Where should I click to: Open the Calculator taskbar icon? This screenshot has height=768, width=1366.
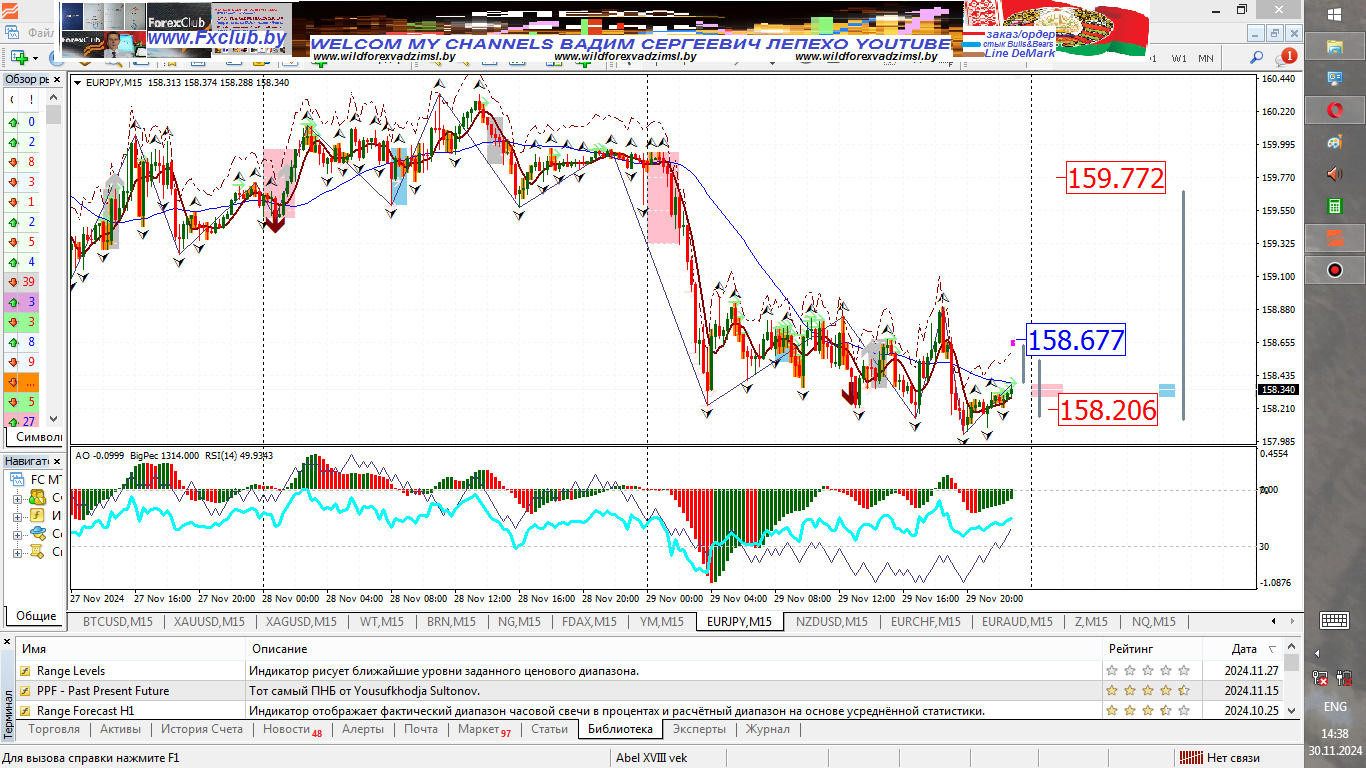[x=1334, y=206]
